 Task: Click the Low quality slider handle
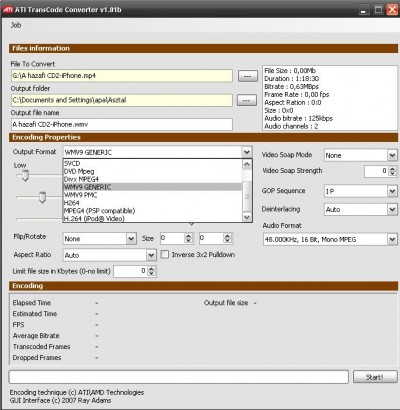(25, 175)
